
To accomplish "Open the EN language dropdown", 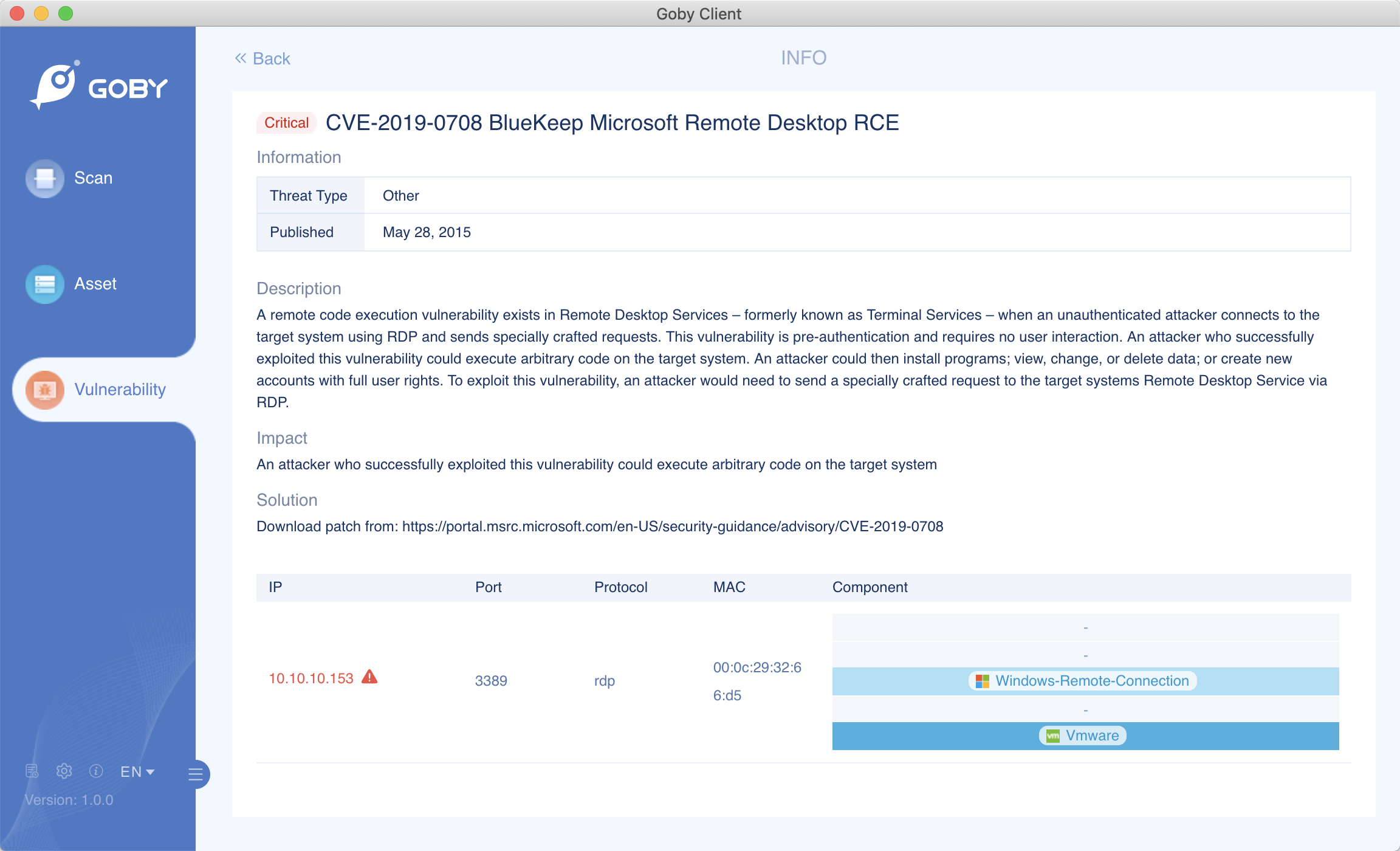I will [137, 771].
